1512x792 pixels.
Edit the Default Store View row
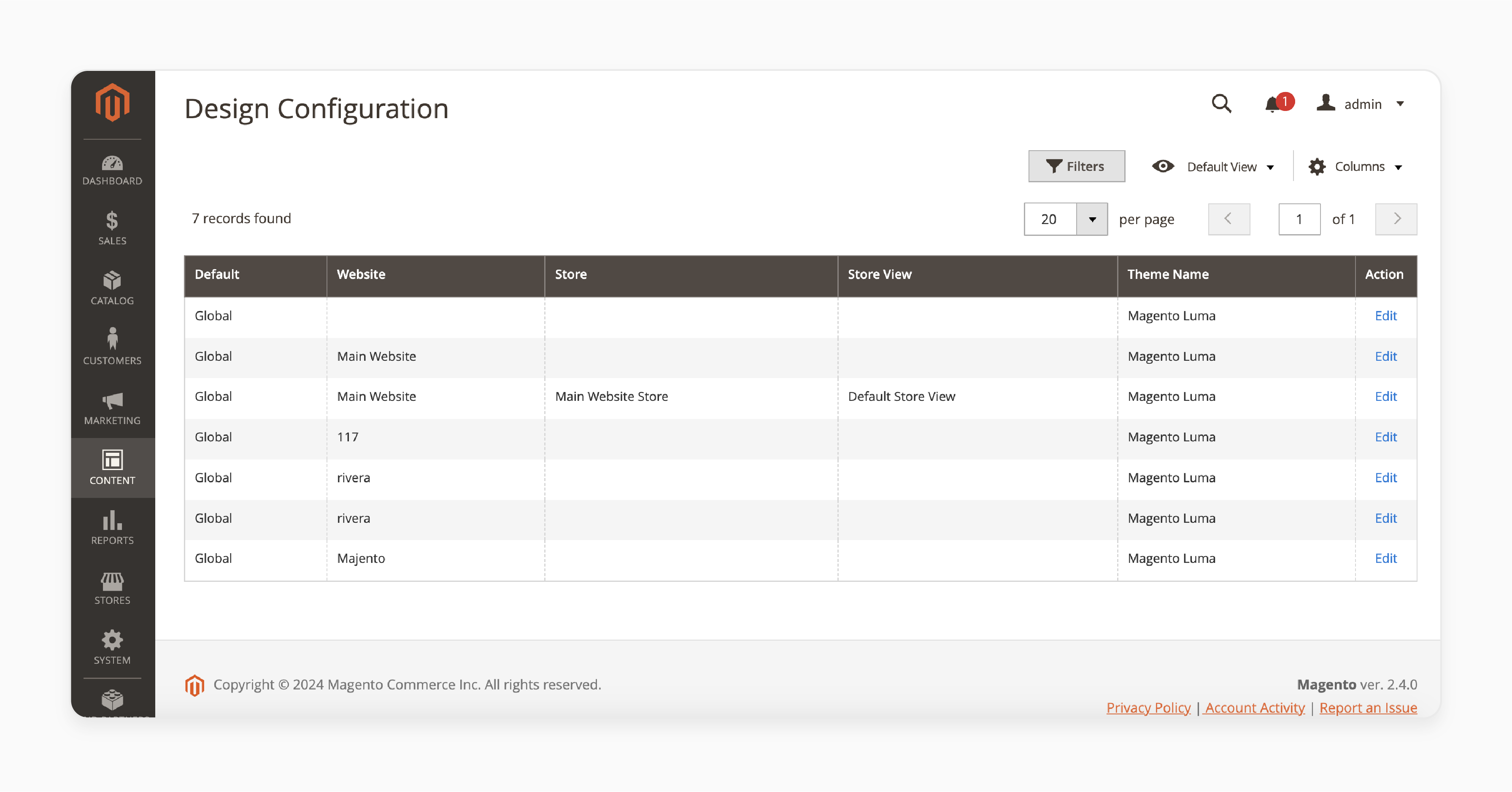pos(1385,396)
